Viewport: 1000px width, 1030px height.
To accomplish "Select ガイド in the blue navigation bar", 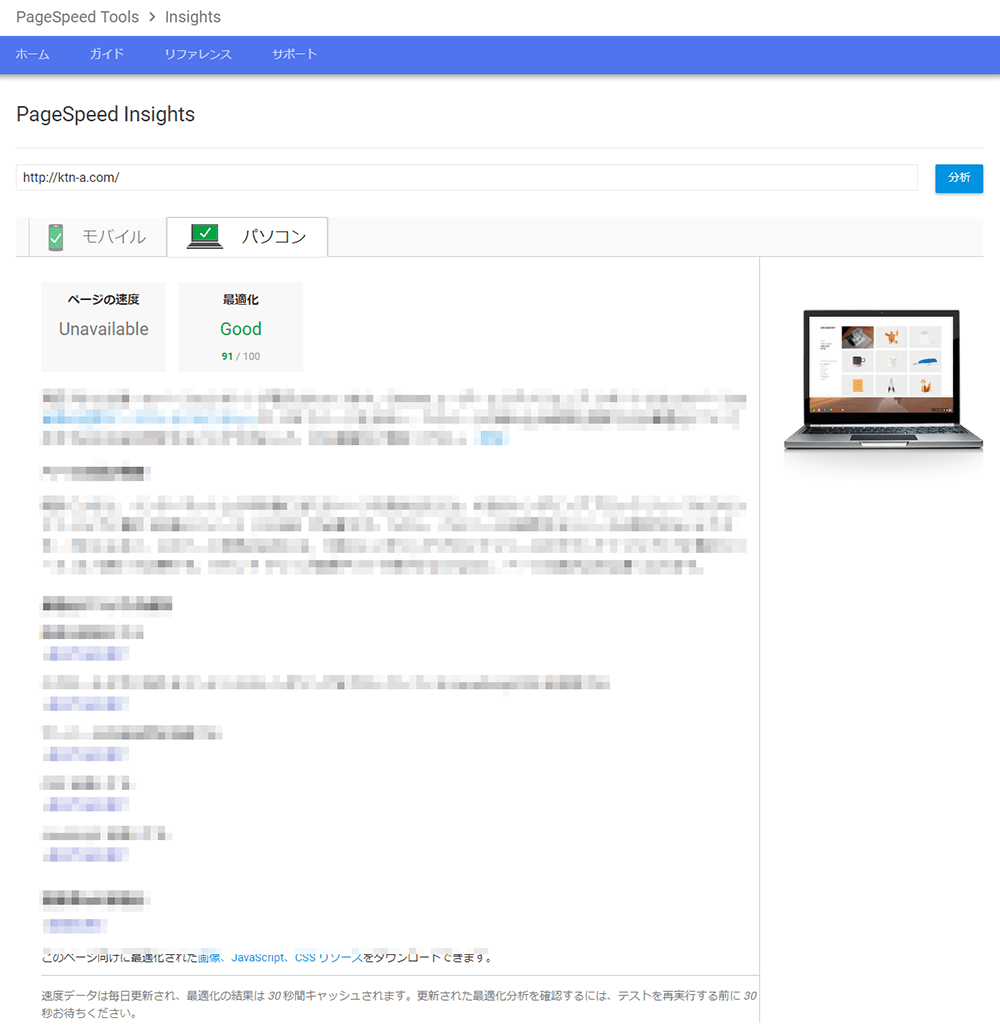I will 106,55.
